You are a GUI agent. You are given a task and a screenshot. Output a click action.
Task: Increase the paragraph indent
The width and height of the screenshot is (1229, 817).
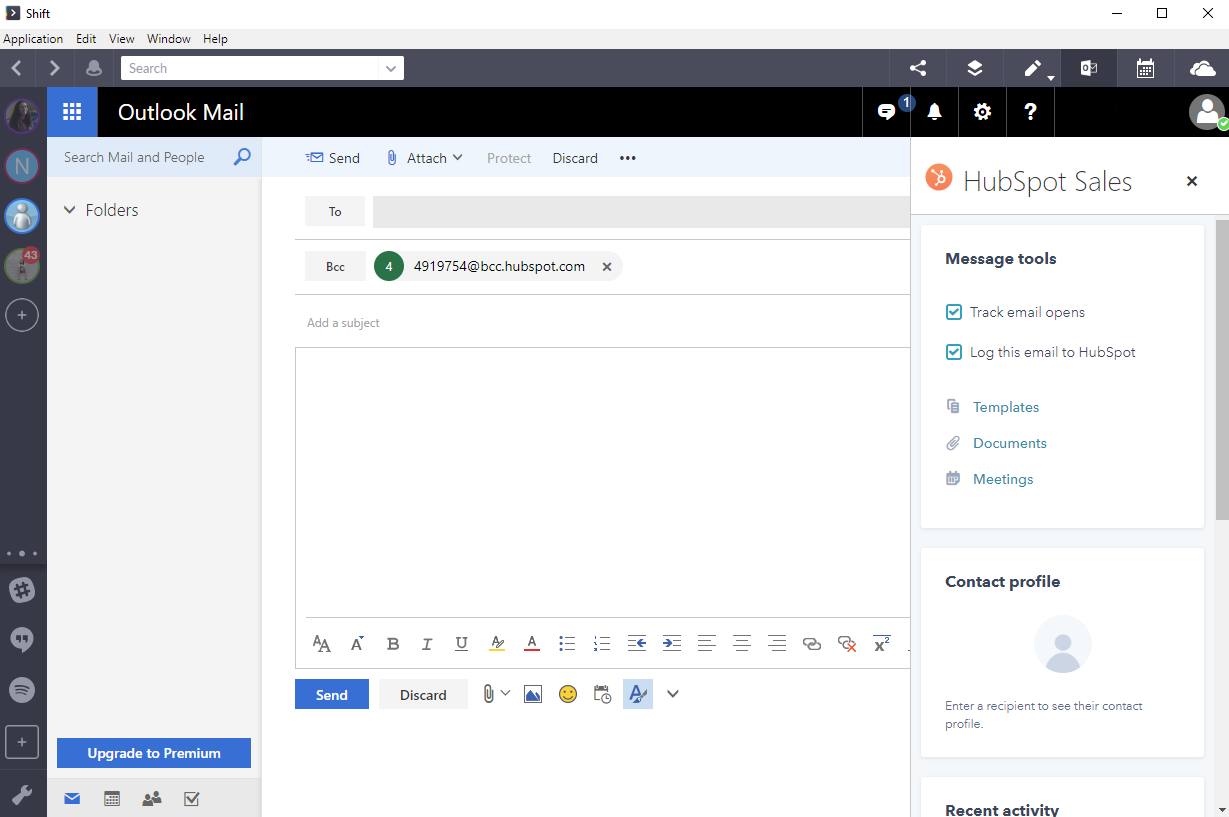(x=672, y=644)
